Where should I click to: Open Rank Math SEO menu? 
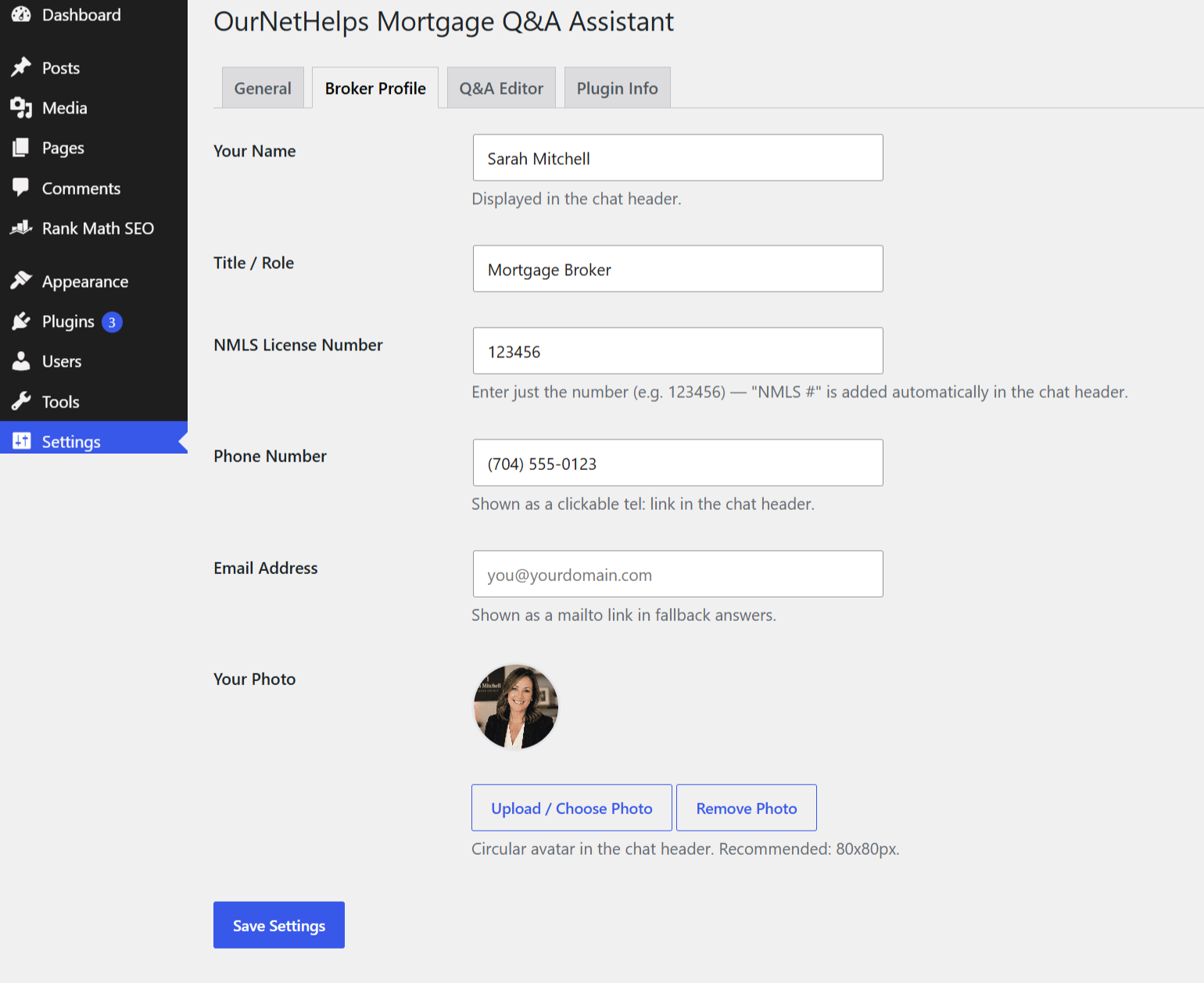(98, 228)
